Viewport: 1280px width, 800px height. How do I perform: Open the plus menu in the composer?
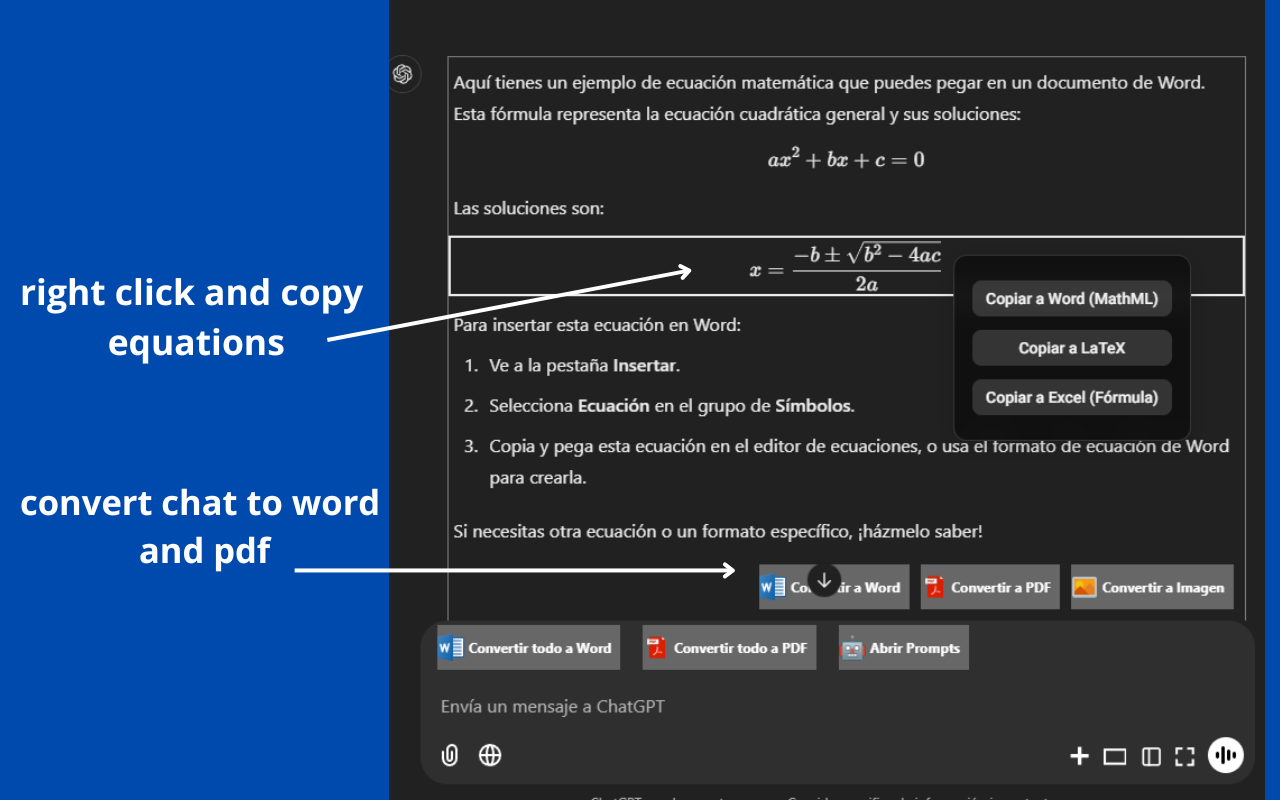point(1079,756)
